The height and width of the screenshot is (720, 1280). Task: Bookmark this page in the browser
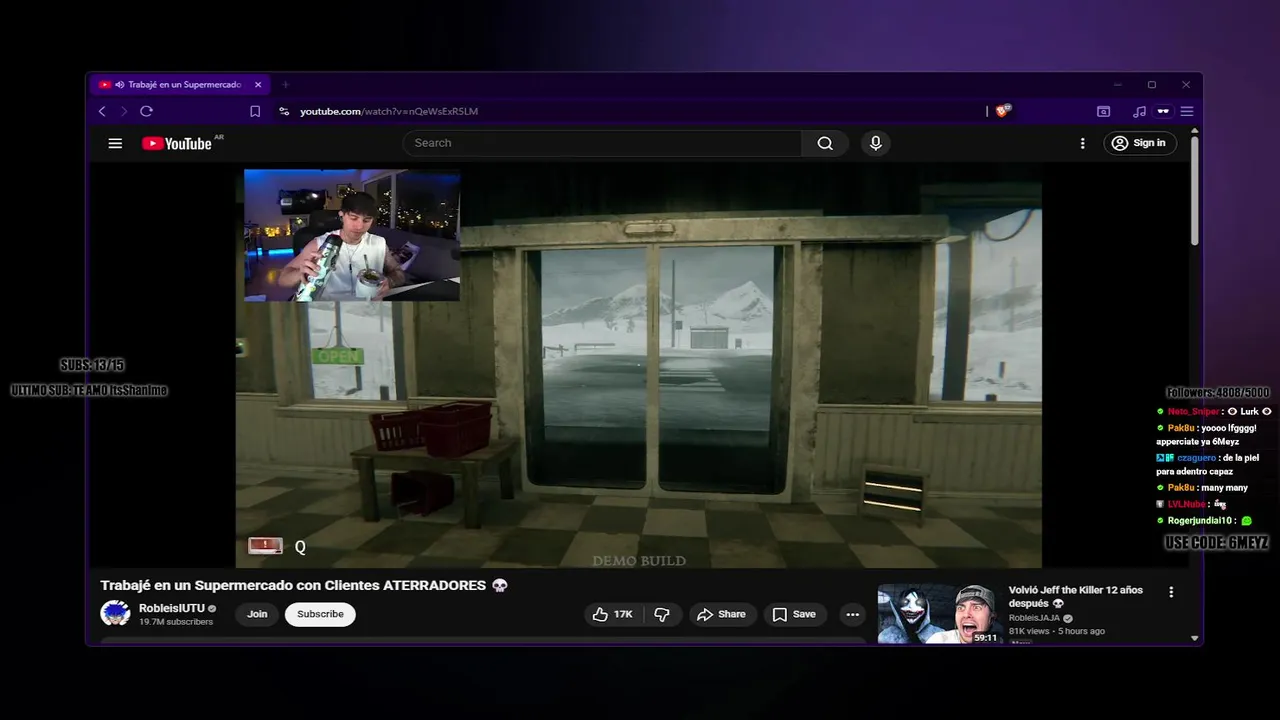point(255,111)
